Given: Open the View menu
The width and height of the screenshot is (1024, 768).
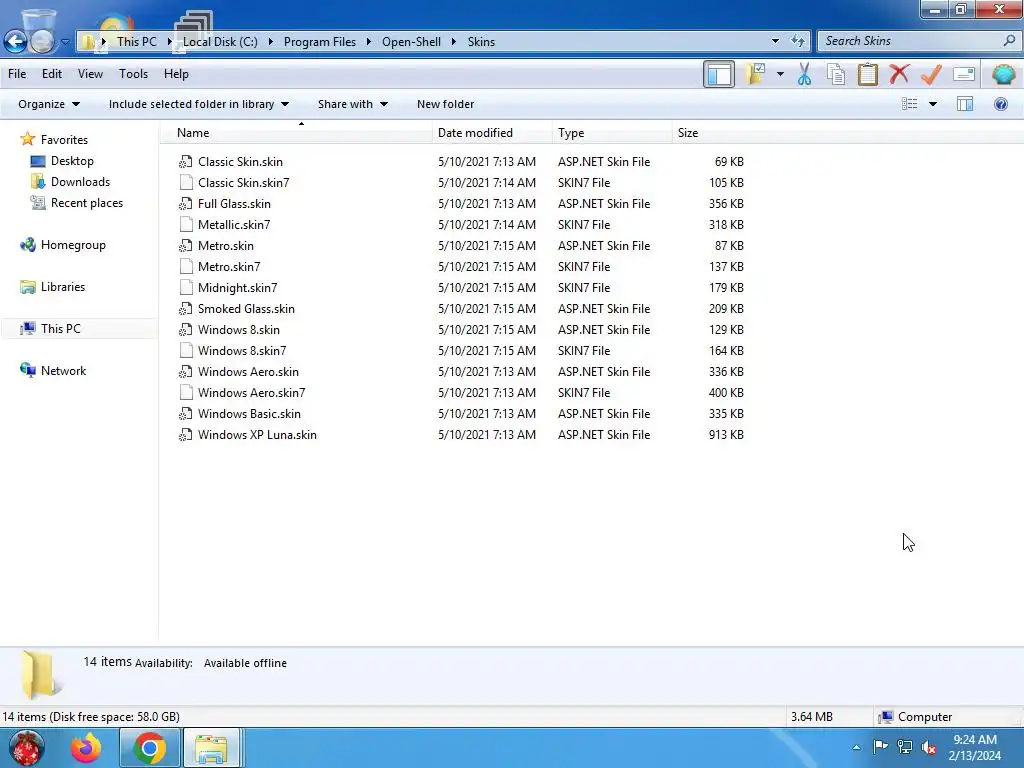Looking at the screenshot, I should pyautogui.click(x=90, y=74).
